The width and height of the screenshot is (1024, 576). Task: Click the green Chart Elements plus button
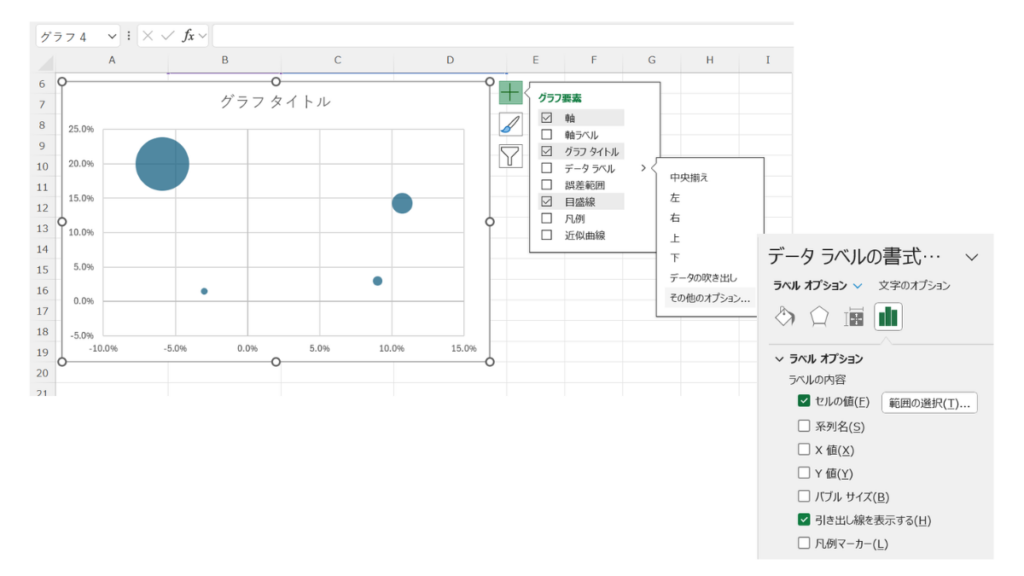click(x=511, y=93)
